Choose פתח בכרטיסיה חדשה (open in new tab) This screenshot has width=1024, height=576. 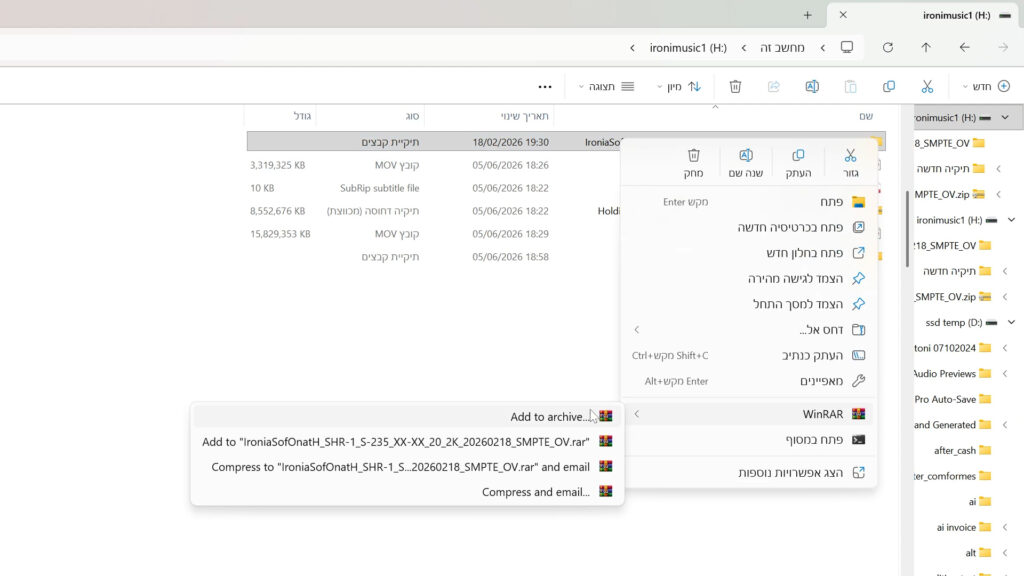(748, 227)
